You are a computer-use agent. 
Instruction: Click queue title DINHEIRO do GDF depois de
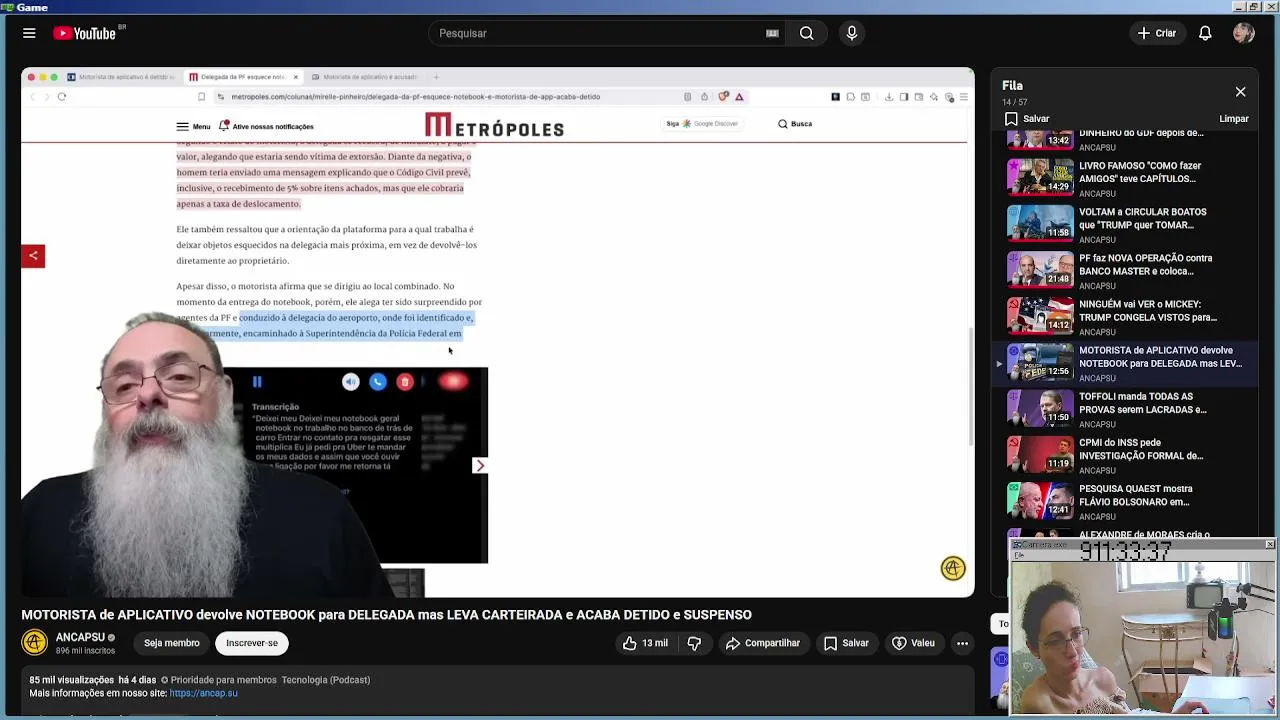[x=1141, y=133]
